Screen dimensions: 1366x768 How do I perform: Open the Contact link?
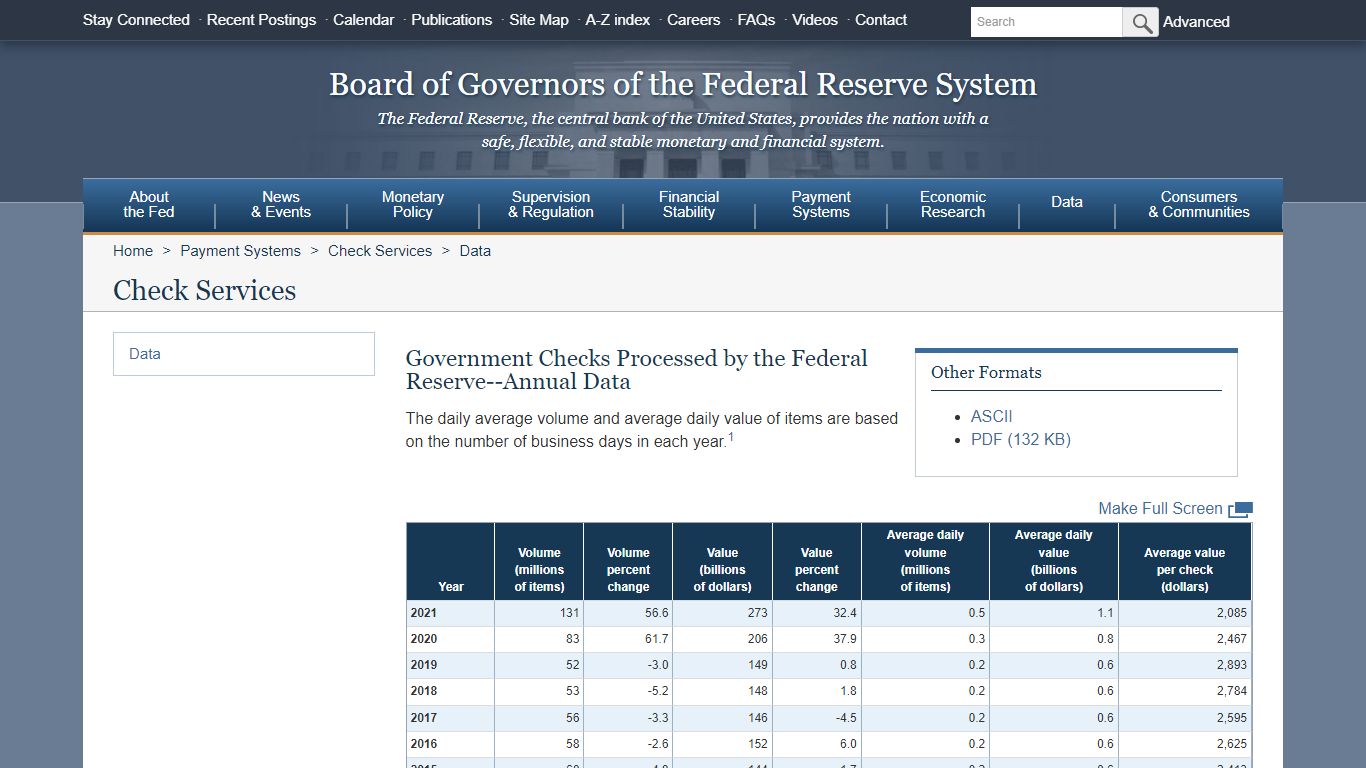point(881,20)
